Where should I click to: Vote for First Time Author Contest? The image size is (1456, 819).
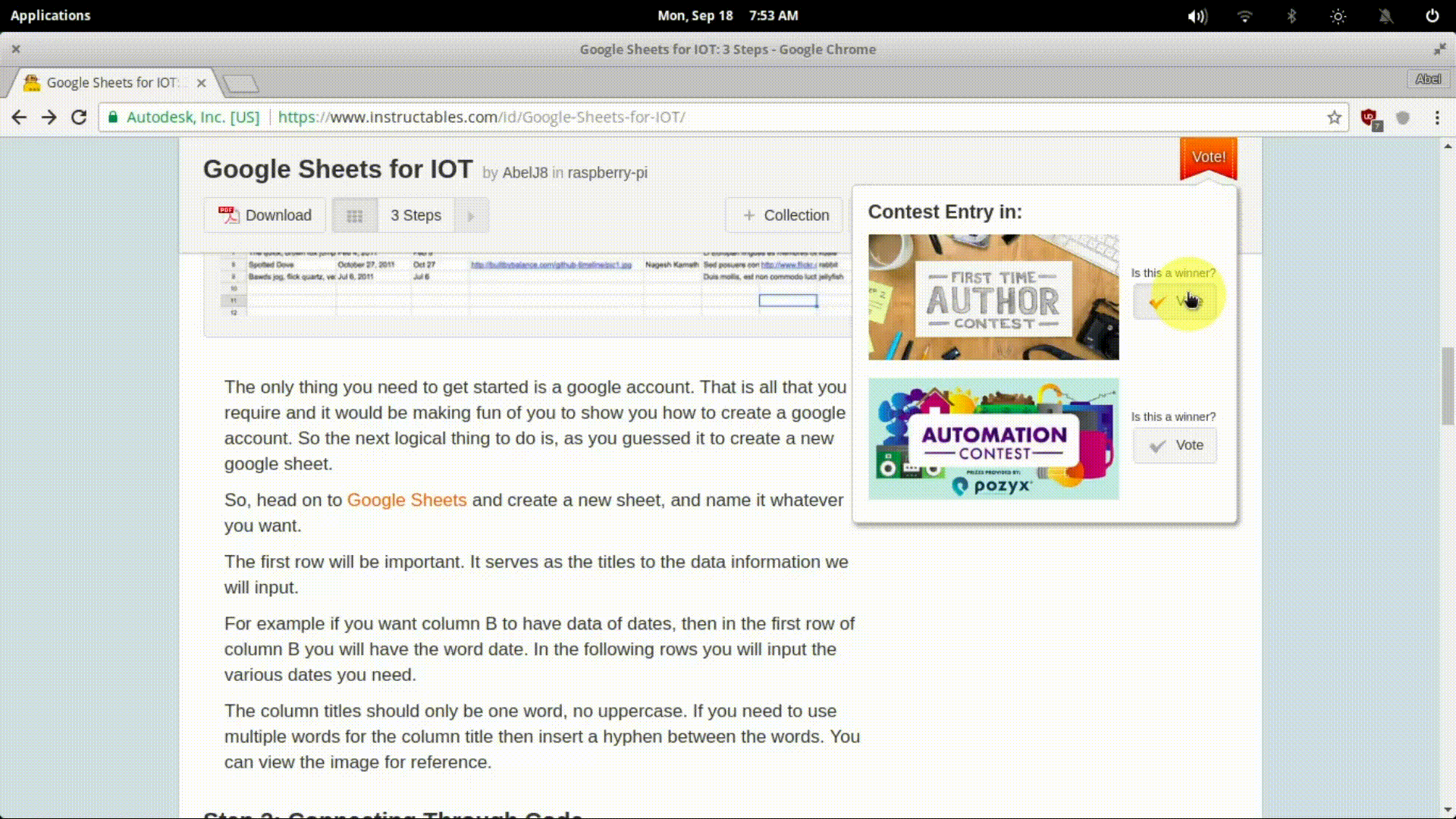tap(1175, 301)
